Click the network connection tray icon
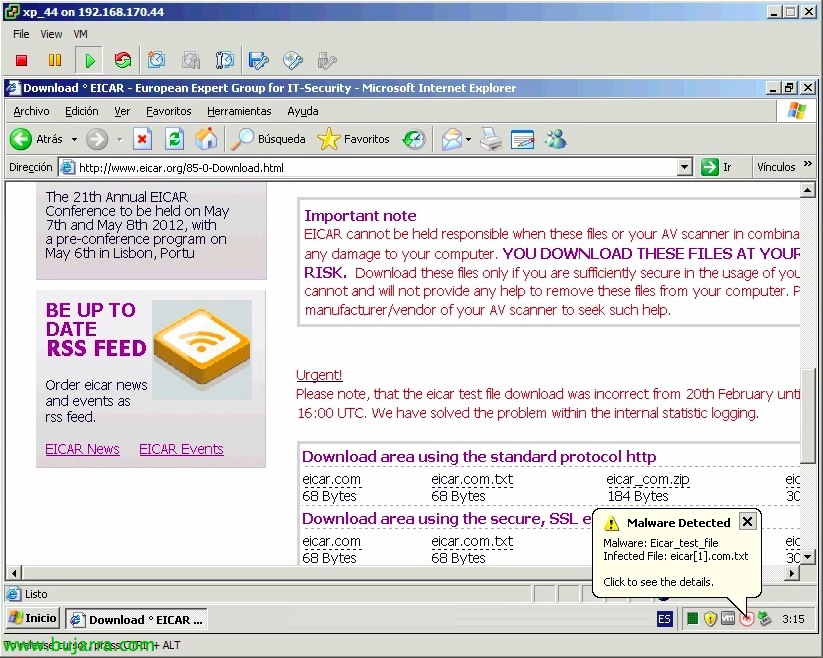Image resolution: width=823 pixels, height=658 pixels. pyautogui.click(x=765, y=619)
